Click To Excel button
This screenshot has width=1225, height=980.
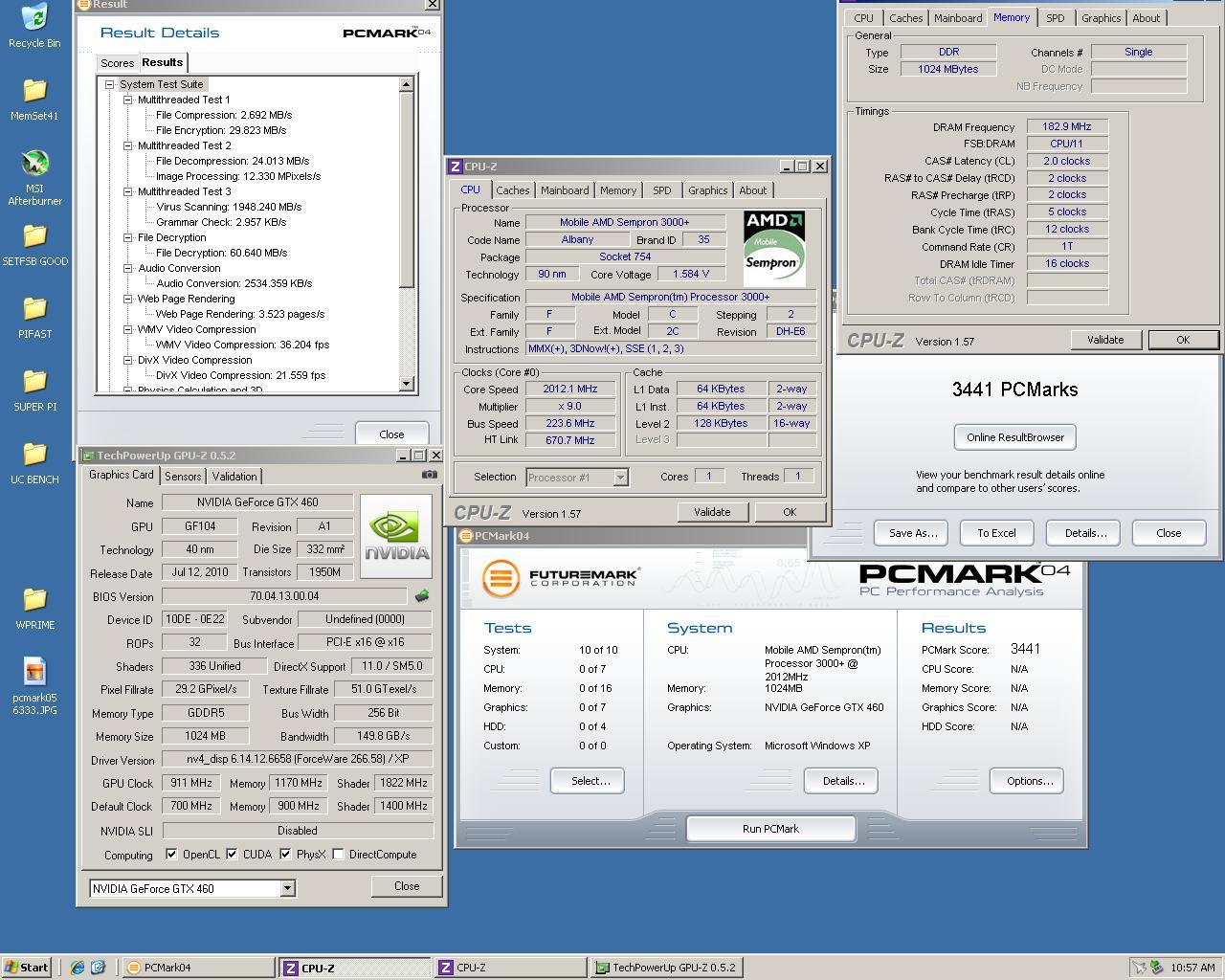[x=996, y=533]
